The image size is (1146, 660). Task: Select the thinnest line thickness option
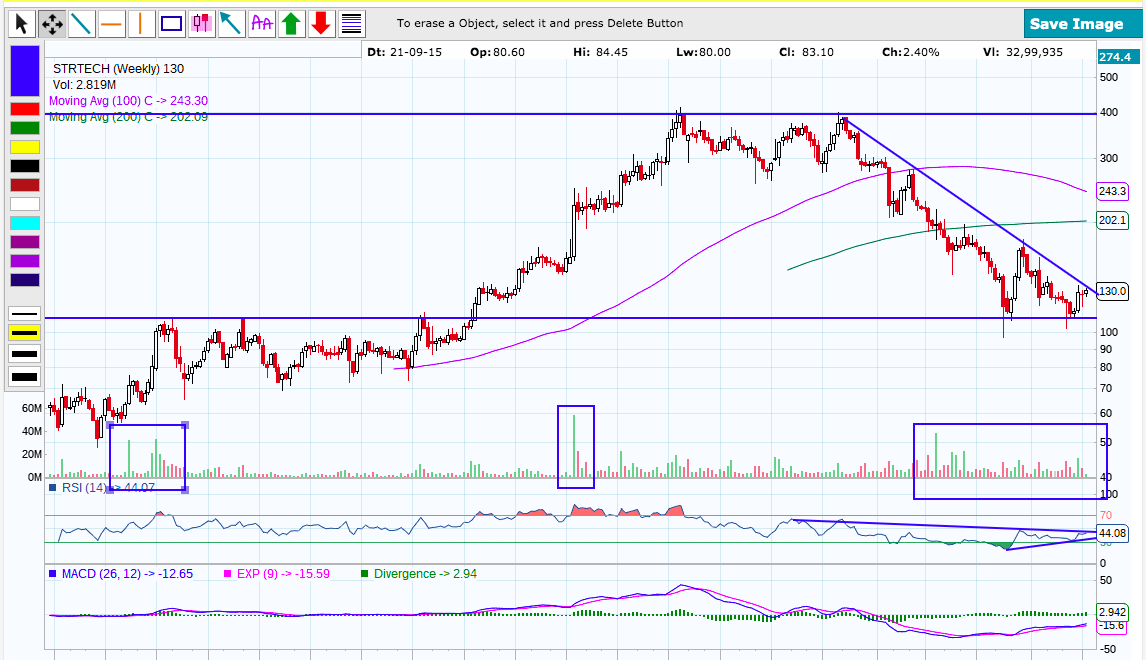pyautogui.click(x=25, y=314)
